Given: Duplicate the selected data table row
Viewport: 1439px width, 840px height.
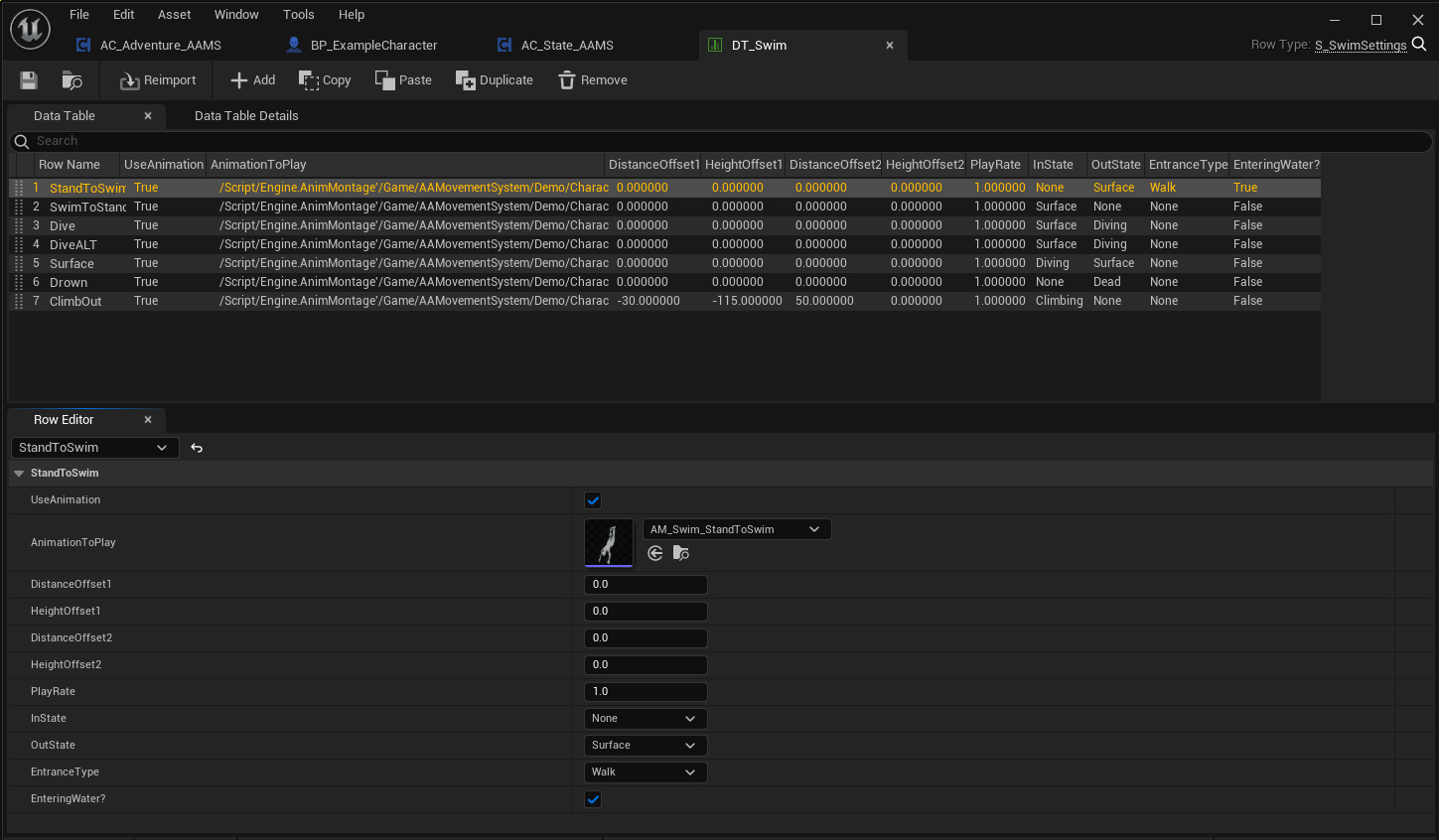Looking at the screenshot, I should click(x=494, y=80).
